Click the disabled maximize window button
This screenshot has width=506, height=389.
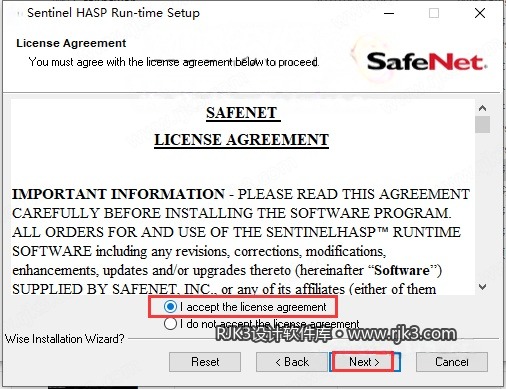pos(434,13)
